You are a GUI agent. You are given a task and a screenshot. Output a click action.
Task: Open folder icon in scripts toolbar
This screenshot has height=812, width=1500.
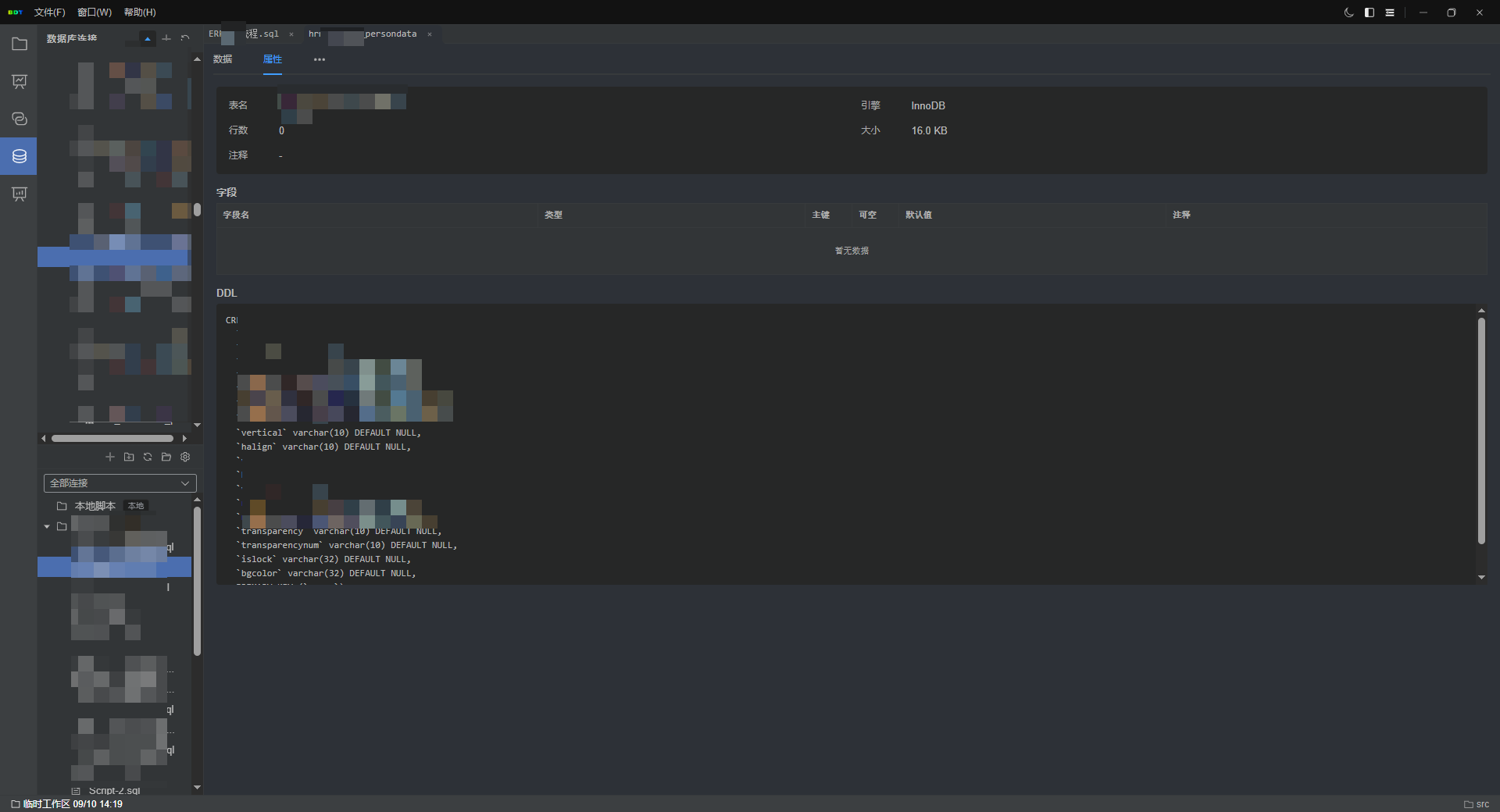point(166,457)
